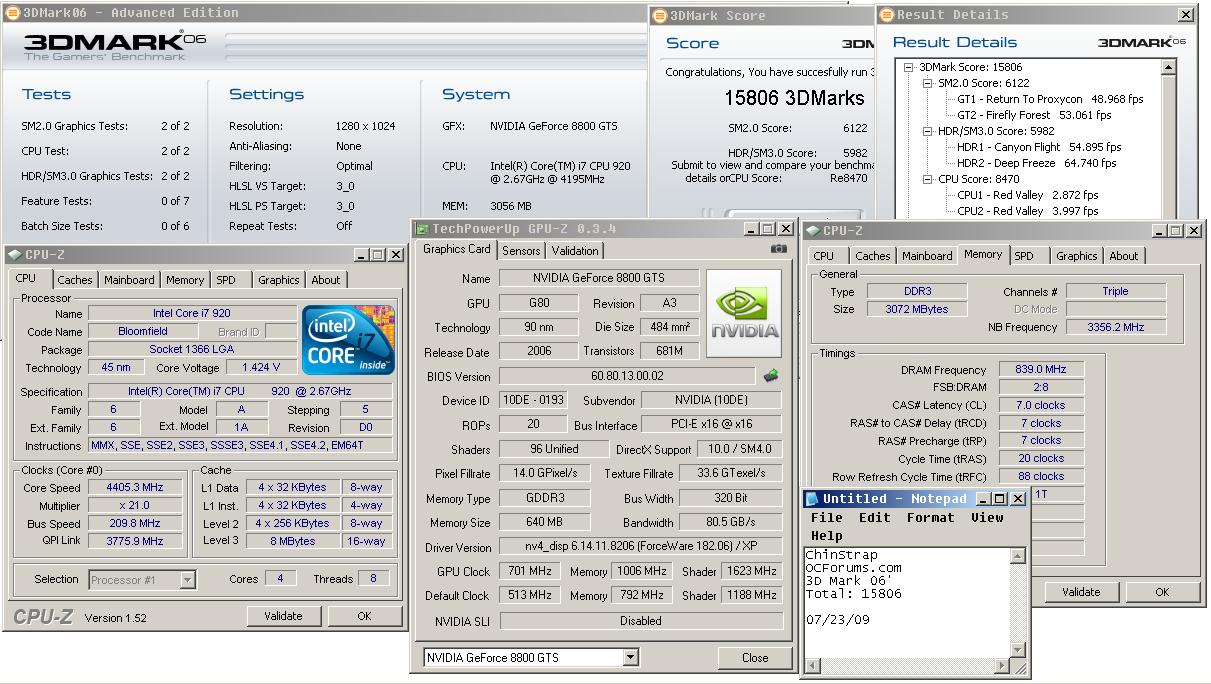Click GT1 - Return To Proxycon tree row
This screenshot has width=1211, height=684.
point(1050,99)
